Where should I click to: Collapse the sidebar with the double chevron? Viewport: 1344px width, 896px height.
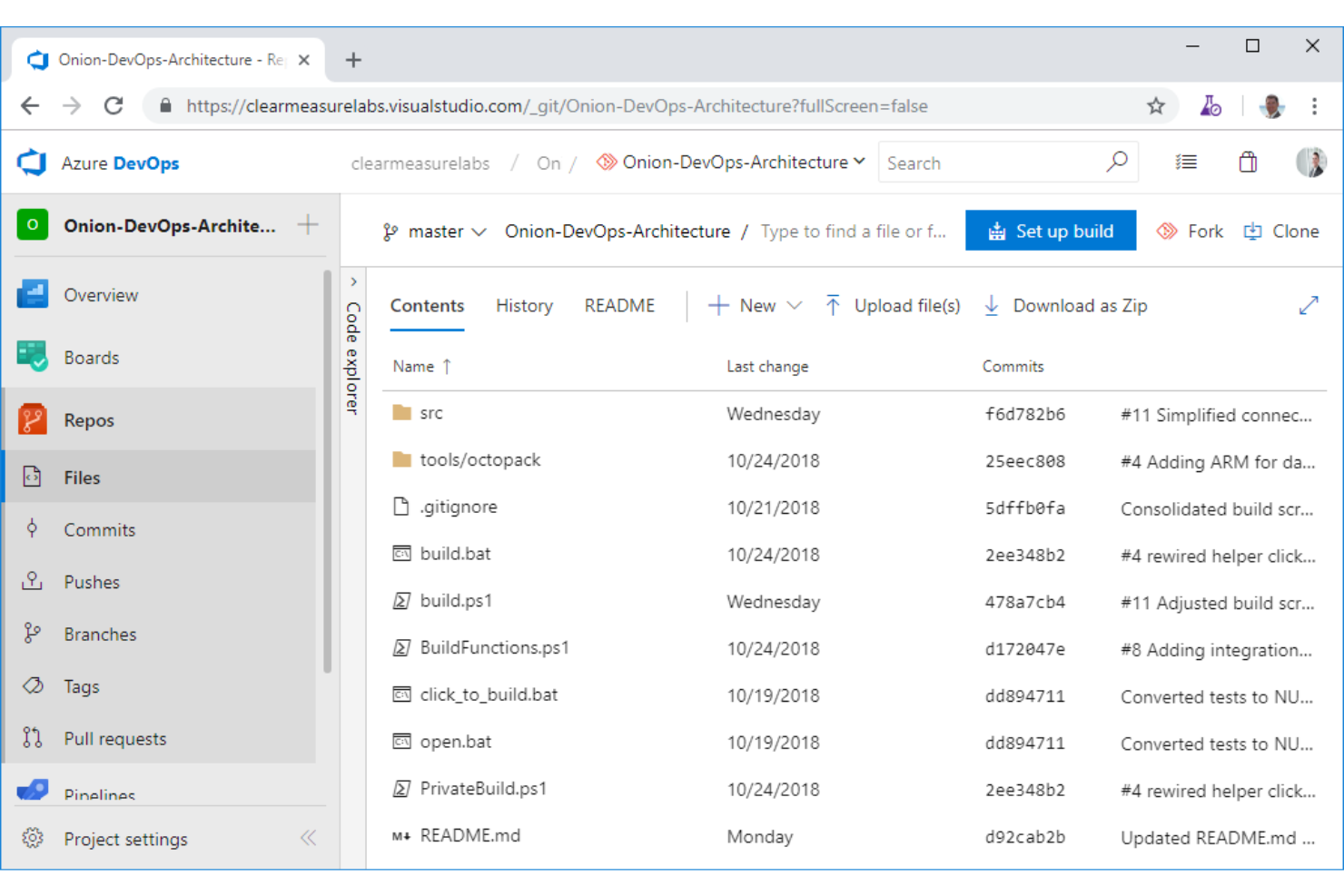[308, 839]
